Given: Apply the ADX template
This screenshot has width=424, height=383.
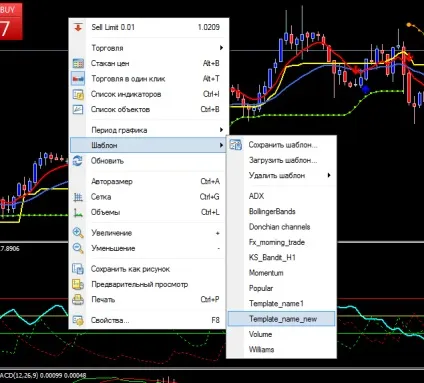Looking at the screenshot, I should (x=281, y=196).
